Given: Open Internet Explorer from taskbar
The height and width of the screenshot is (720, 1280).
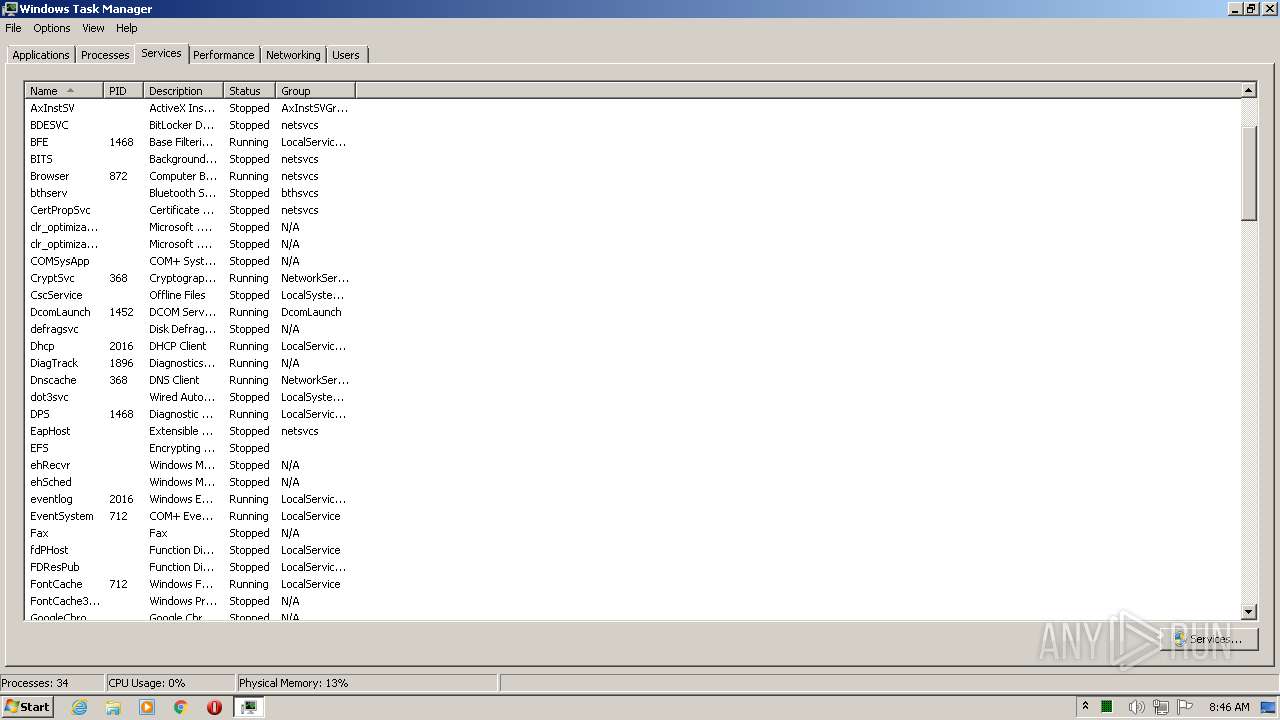Looking at the screenshot, I should point(79,707).
